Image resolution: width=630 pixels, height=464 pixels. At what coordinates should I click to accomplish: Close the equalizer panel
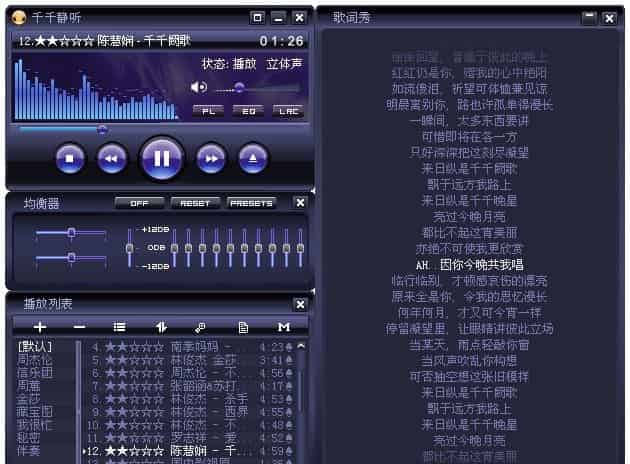(300, 202)
